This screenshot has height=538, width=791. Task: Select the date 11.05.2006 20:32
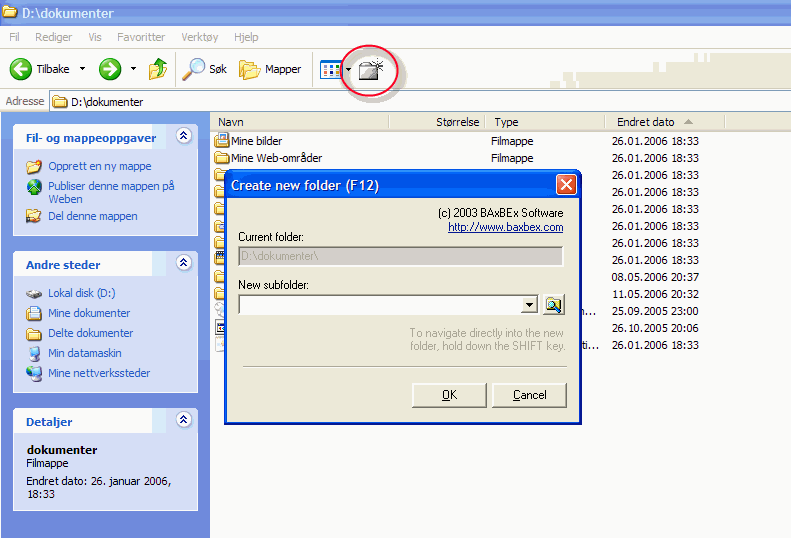pyautogui.click(x=655, y=294)
